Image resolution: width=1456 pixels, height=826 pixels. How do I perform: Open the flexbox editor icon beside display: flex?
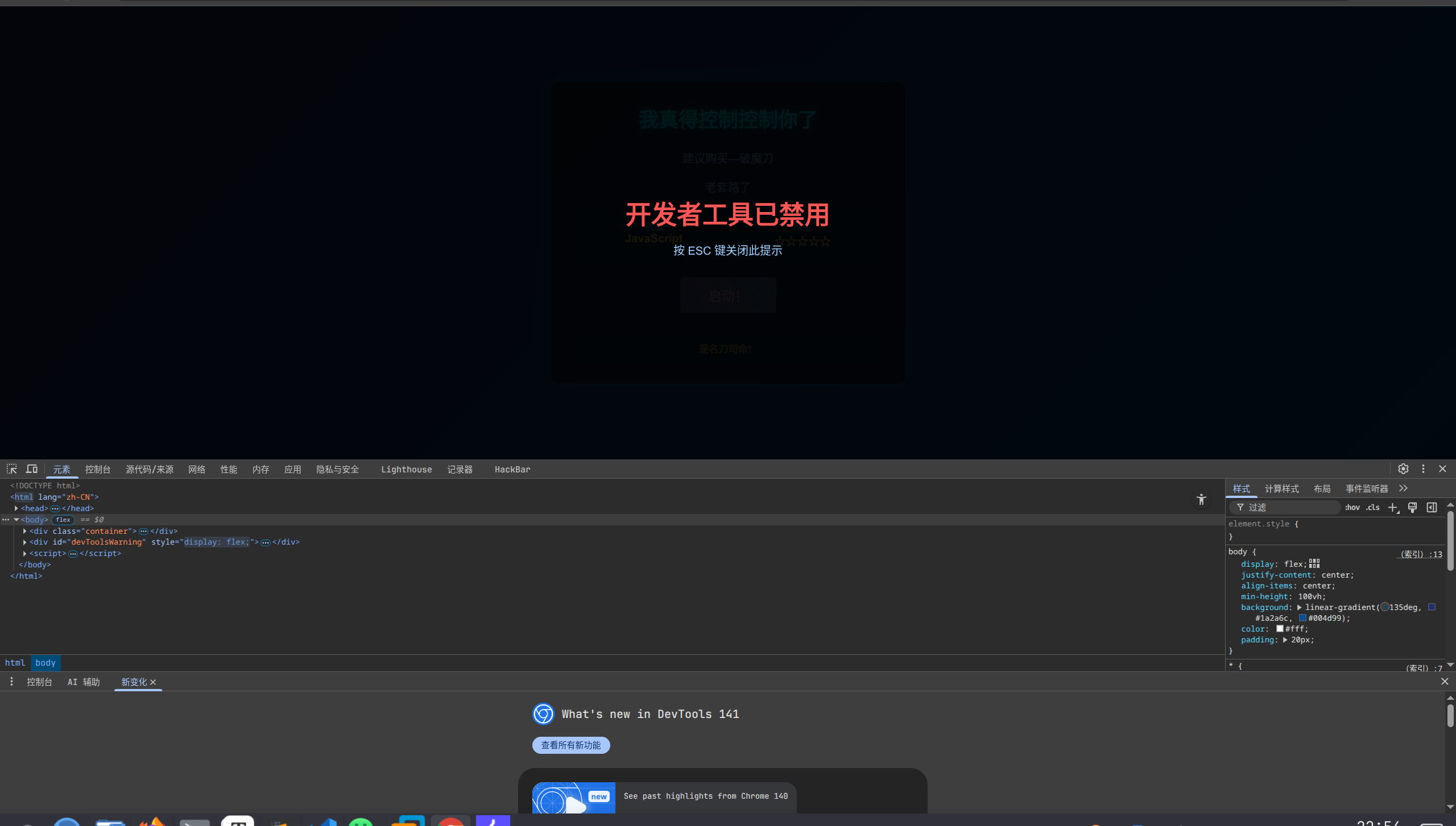pos(1314,564)
